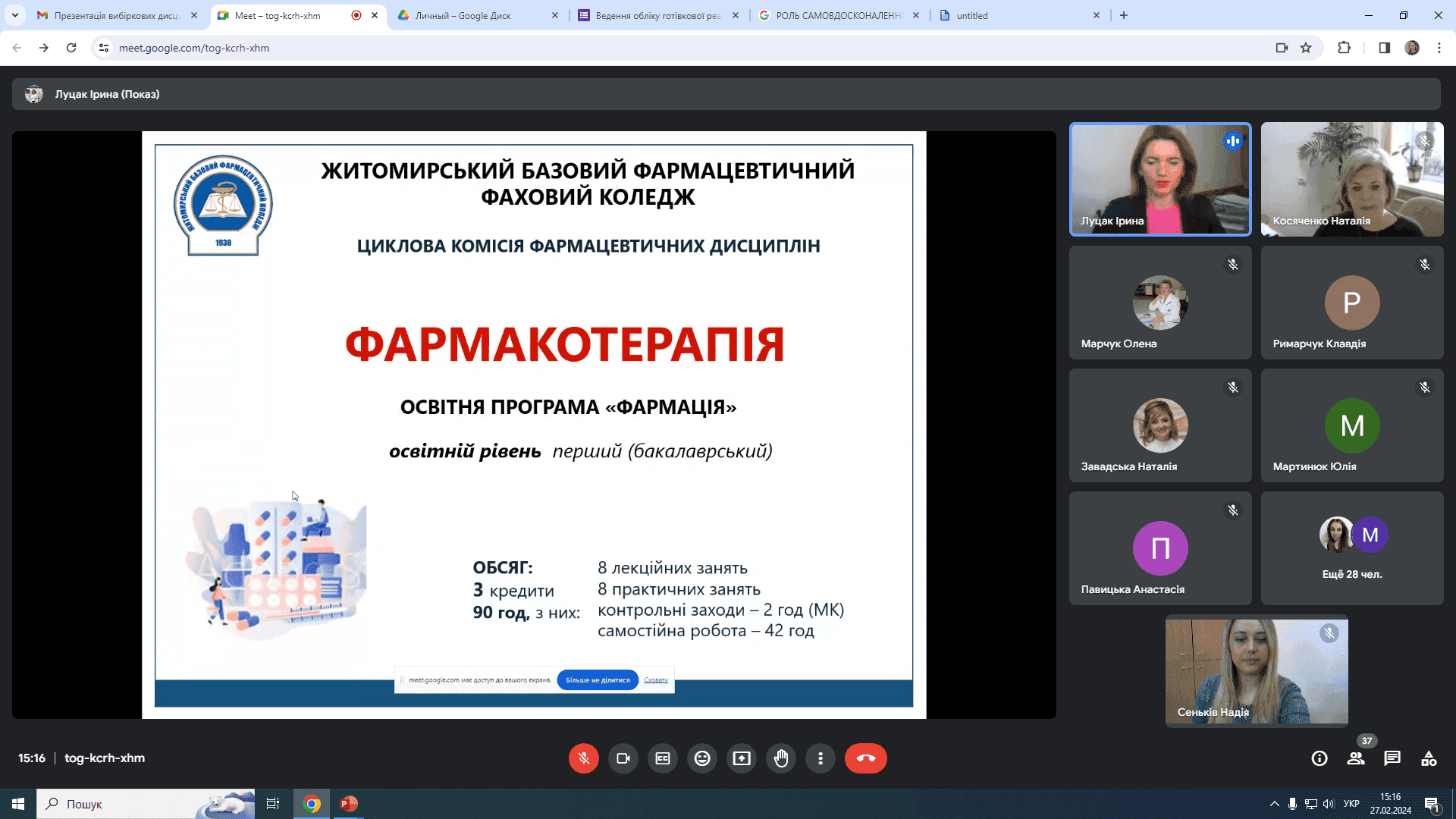Open the emoji reactions button
The width and height of the screenshot is (1456, 819).
(x=702, y=758)
